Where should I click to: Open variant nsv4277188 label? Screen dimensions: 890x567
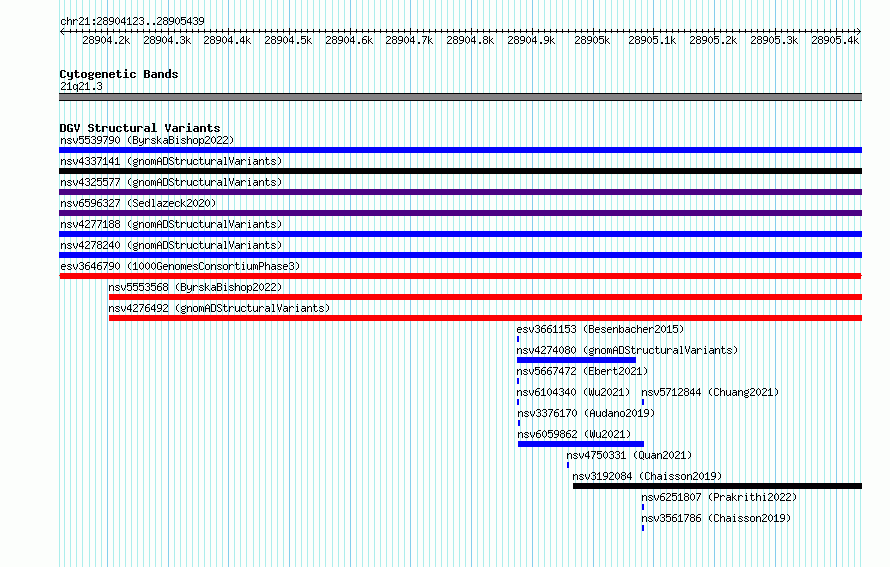[x=171, y=224]
